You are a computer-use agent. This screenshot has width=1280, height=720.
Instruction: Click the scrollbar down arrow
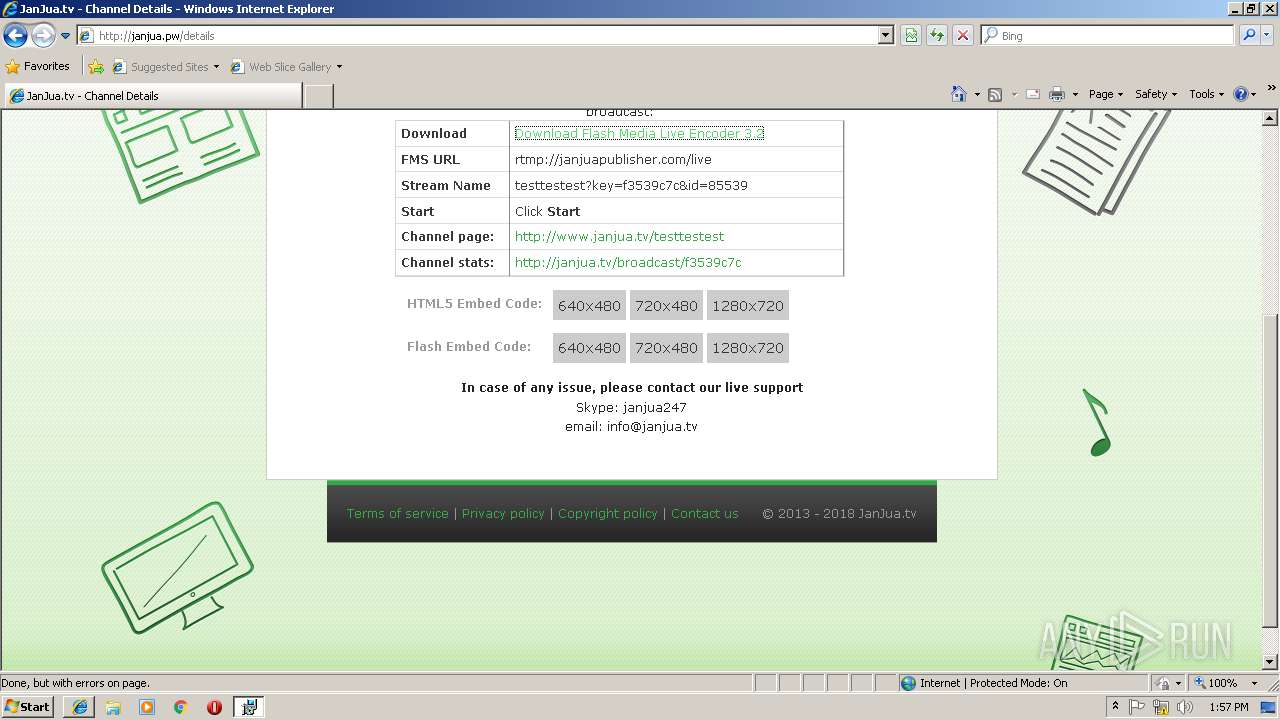click(1270, 661)
